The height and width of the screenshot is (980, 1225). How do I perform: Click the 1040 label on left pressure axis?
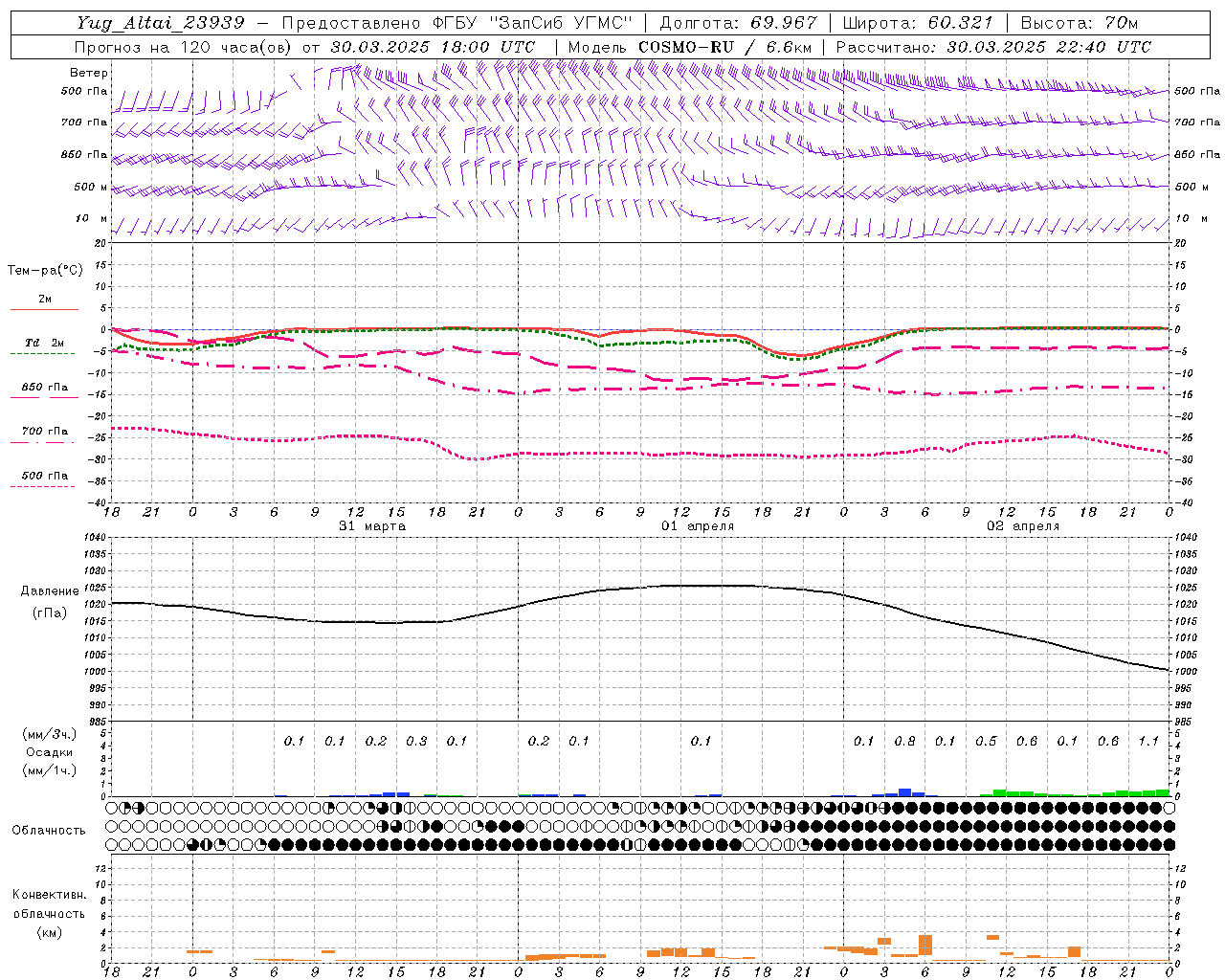coord(94,538)
